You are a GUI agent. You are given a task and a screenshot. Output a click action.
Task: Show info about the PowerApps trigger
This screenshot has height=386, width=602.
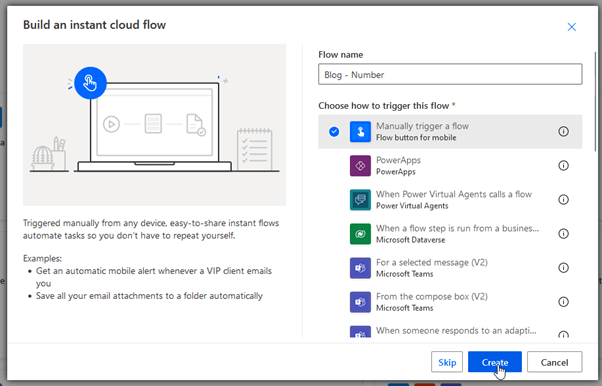pyautogui.click(x=563, y=166)
